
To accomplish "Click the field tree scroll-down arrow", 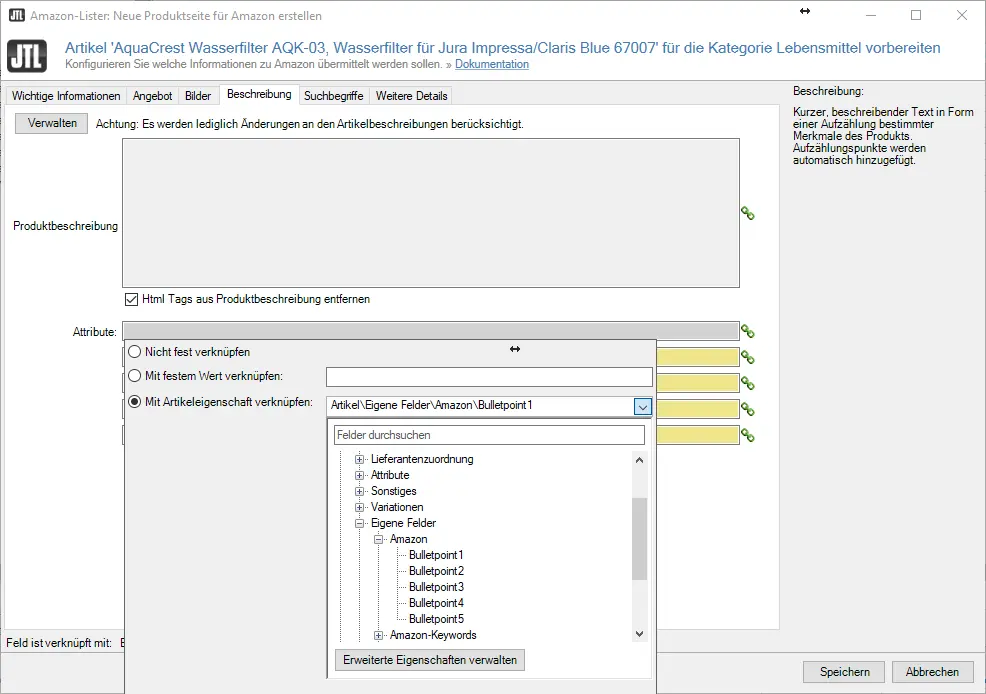I will 640,634.
